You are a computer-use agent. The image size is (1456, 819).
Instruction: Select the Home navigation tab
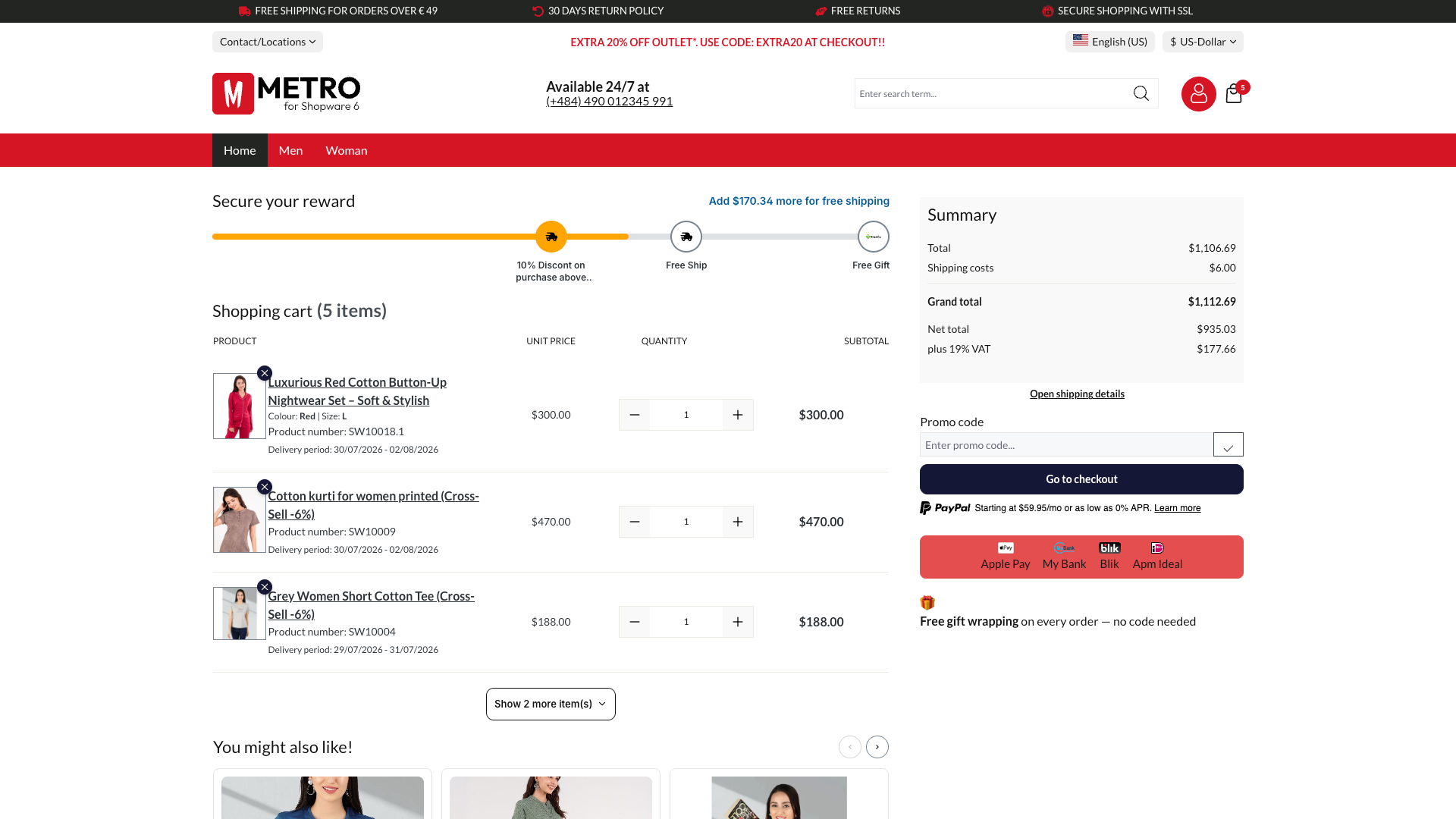point(240,150)
